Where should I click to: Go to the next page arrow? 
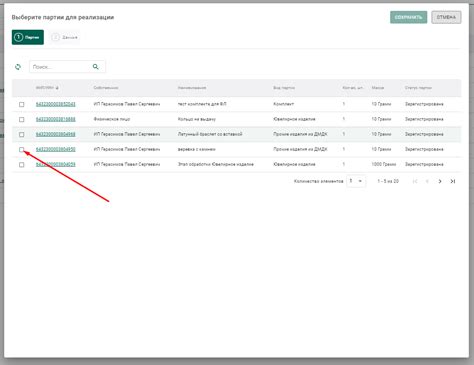tap(440, 181)
